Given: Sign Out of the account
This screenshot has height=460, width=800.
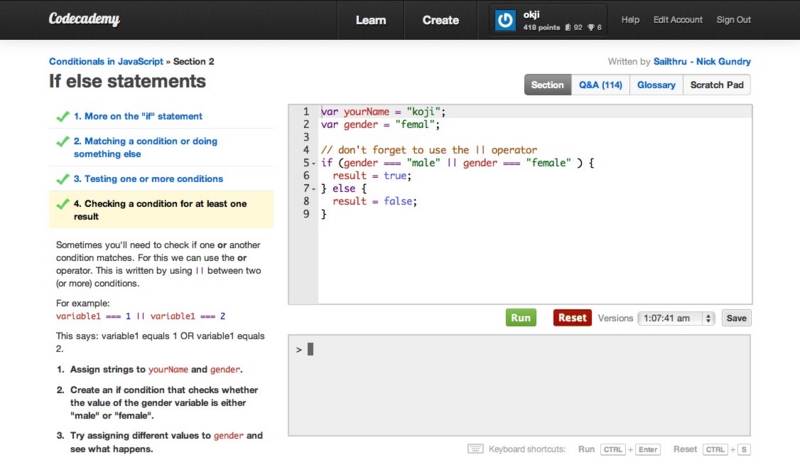Looking at the screenshot, I should click(x=734, y=20).
